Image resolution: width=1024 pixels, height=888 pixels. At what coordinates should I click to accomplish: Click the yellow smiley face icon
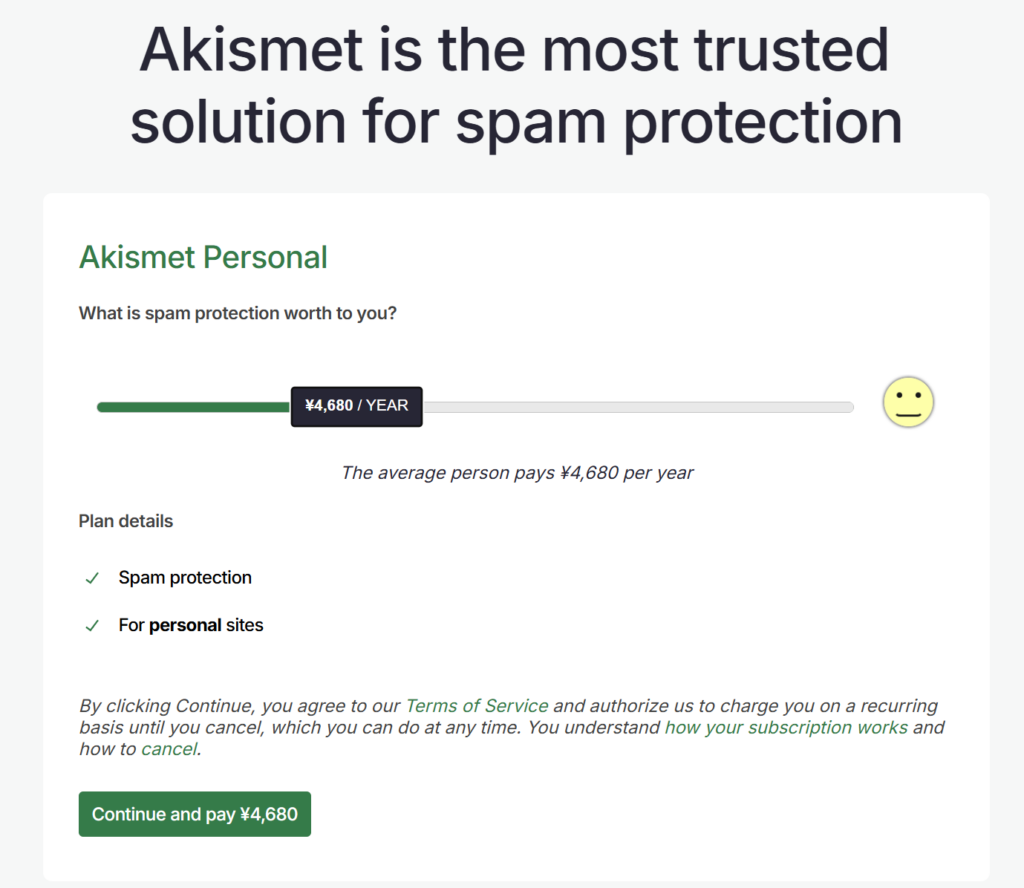tap(908, 403)
